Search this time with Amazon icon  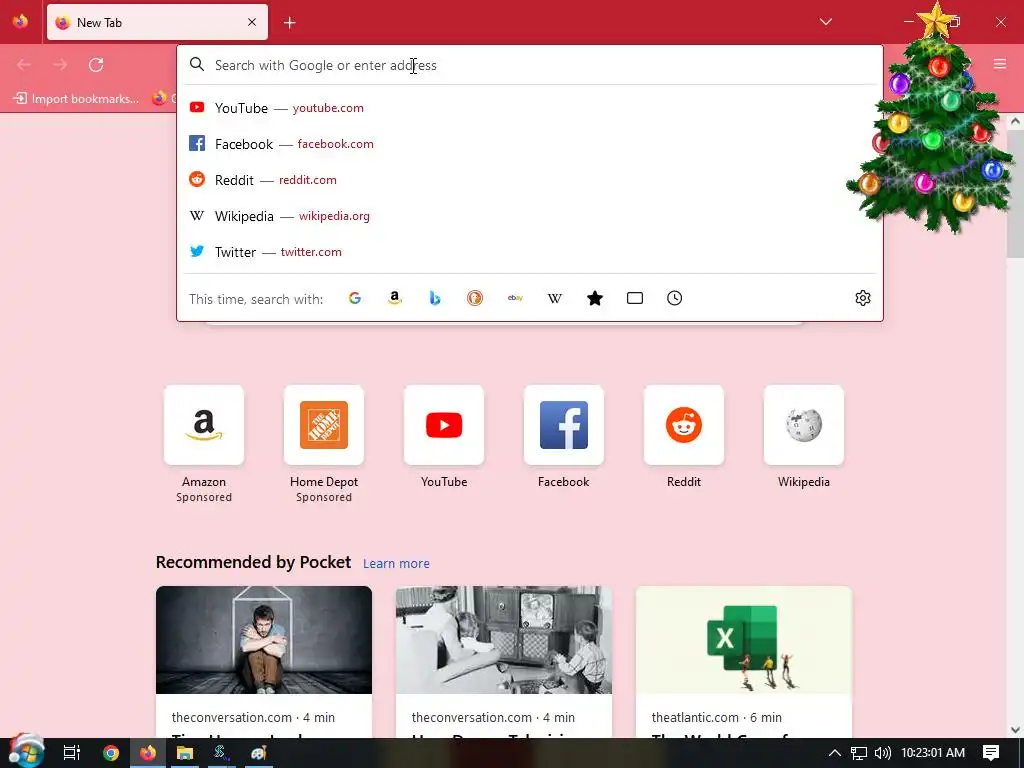(394, 298)
